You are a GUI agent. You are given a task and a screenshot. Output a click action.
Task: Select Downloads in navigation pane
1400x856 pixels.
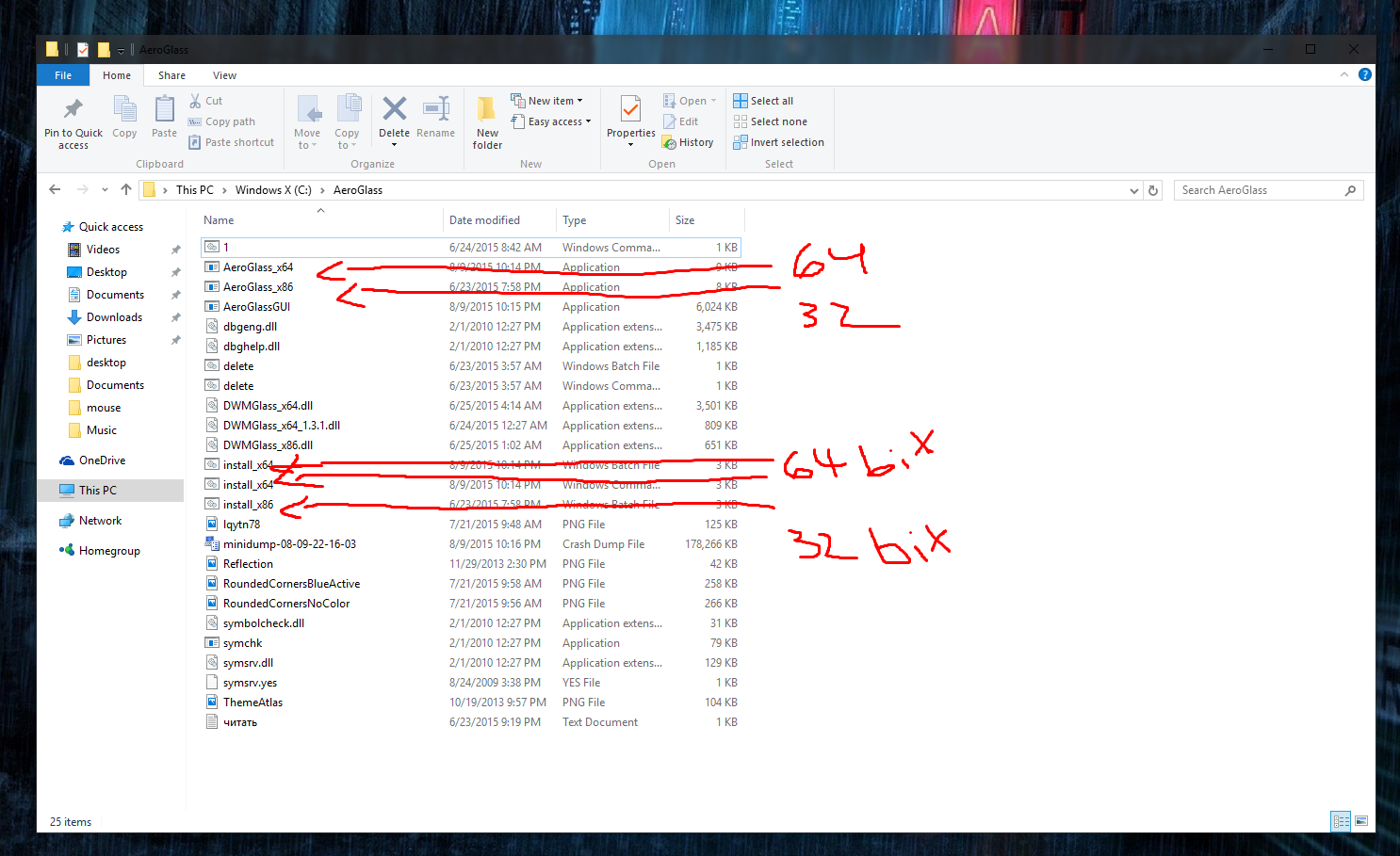114,317
